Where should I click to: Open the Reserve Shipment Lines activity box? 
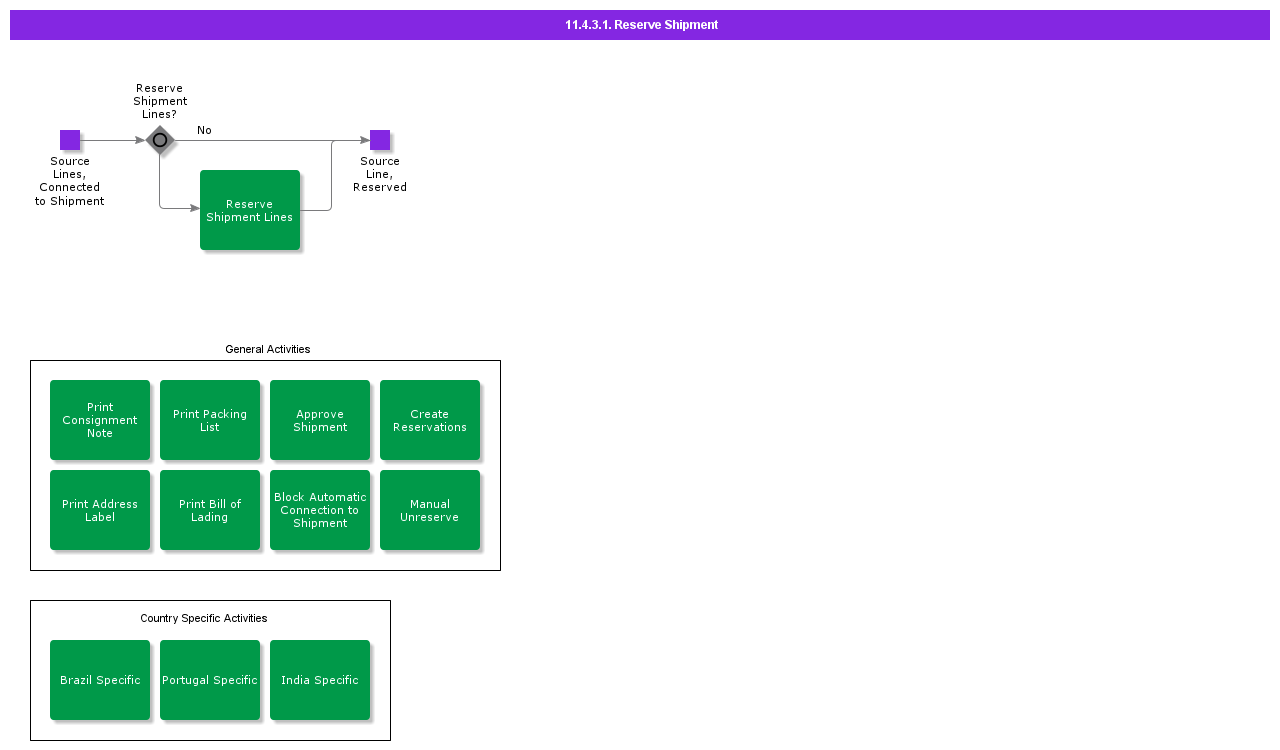tap(250, 210)
